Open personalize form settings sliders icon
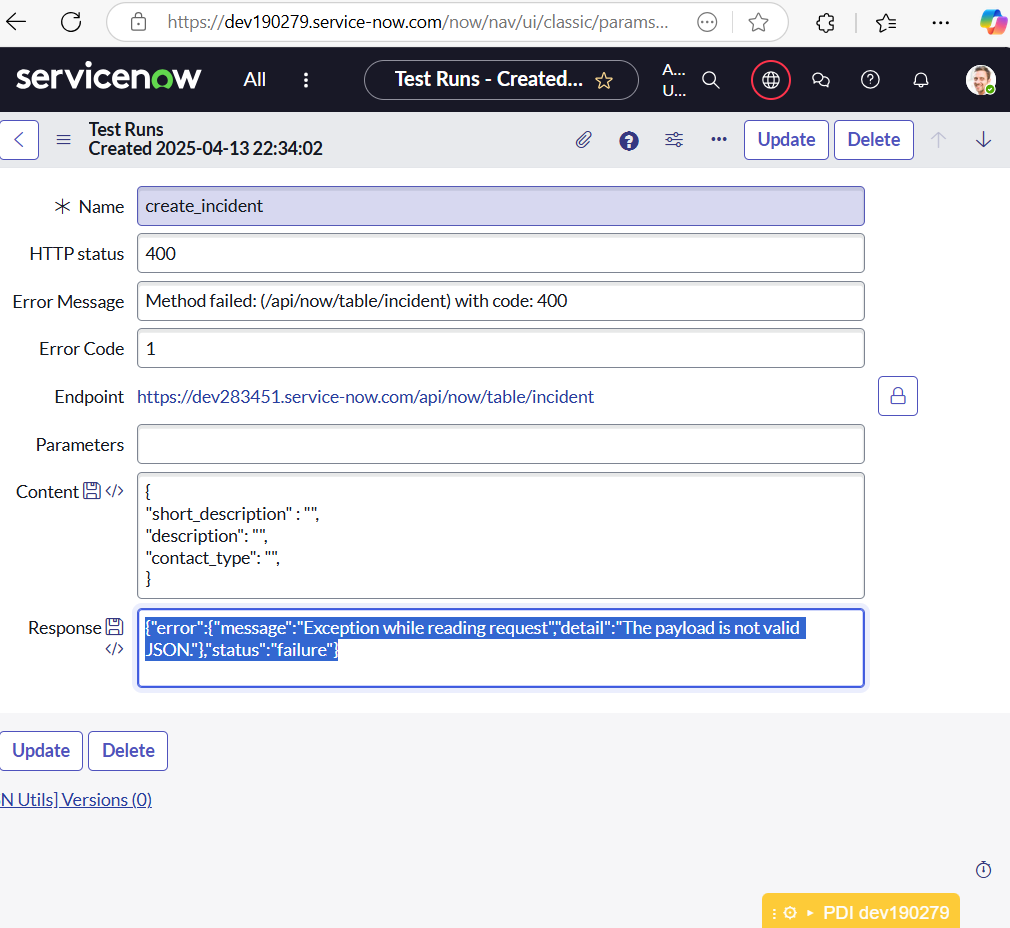Screen dimensions: 1010x928 [674, 140]
